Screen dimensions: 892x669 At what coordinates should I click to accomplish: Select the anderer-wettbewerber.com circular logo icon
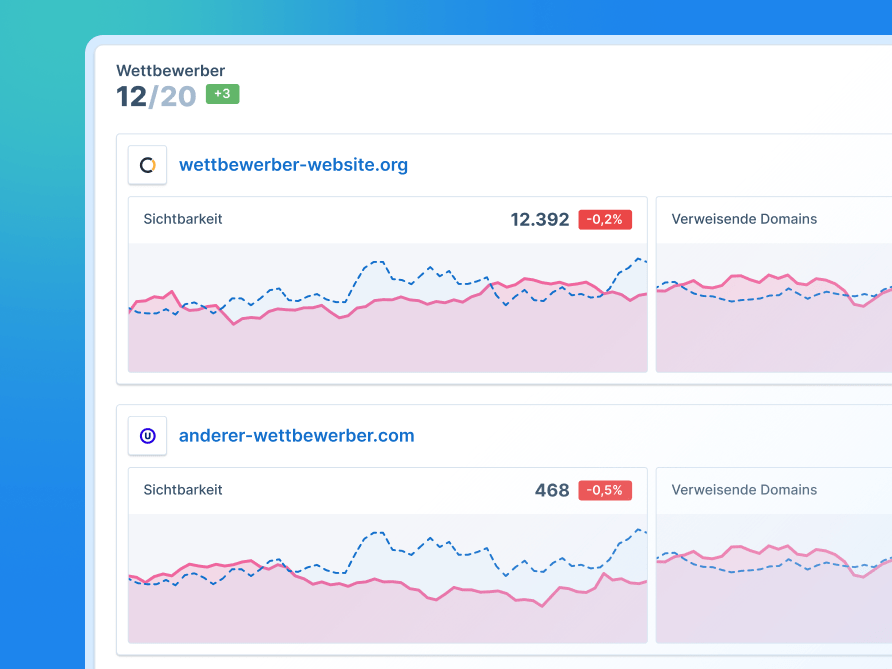pyautogui.click(x=147, y=435)
